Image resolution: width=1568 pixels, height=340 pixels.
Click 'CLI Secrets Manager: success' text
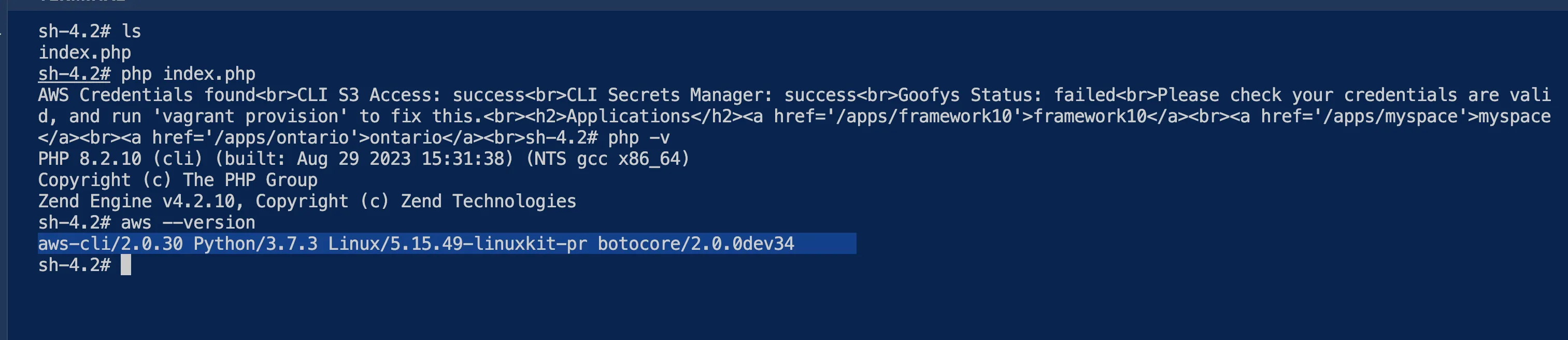point(711,95)
